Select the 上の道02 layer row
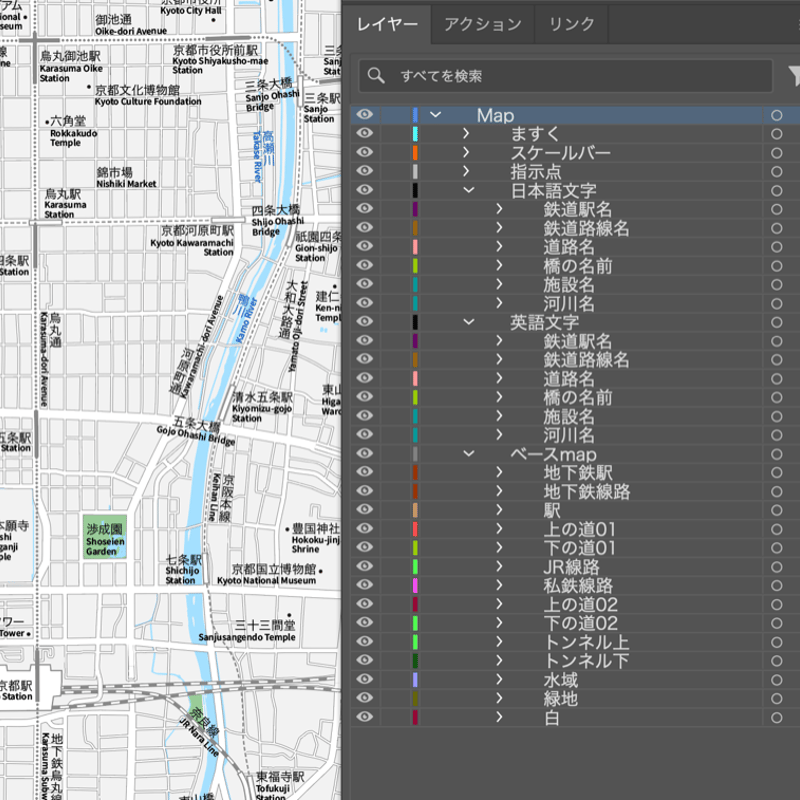The image size is (800, 800). 574,605
